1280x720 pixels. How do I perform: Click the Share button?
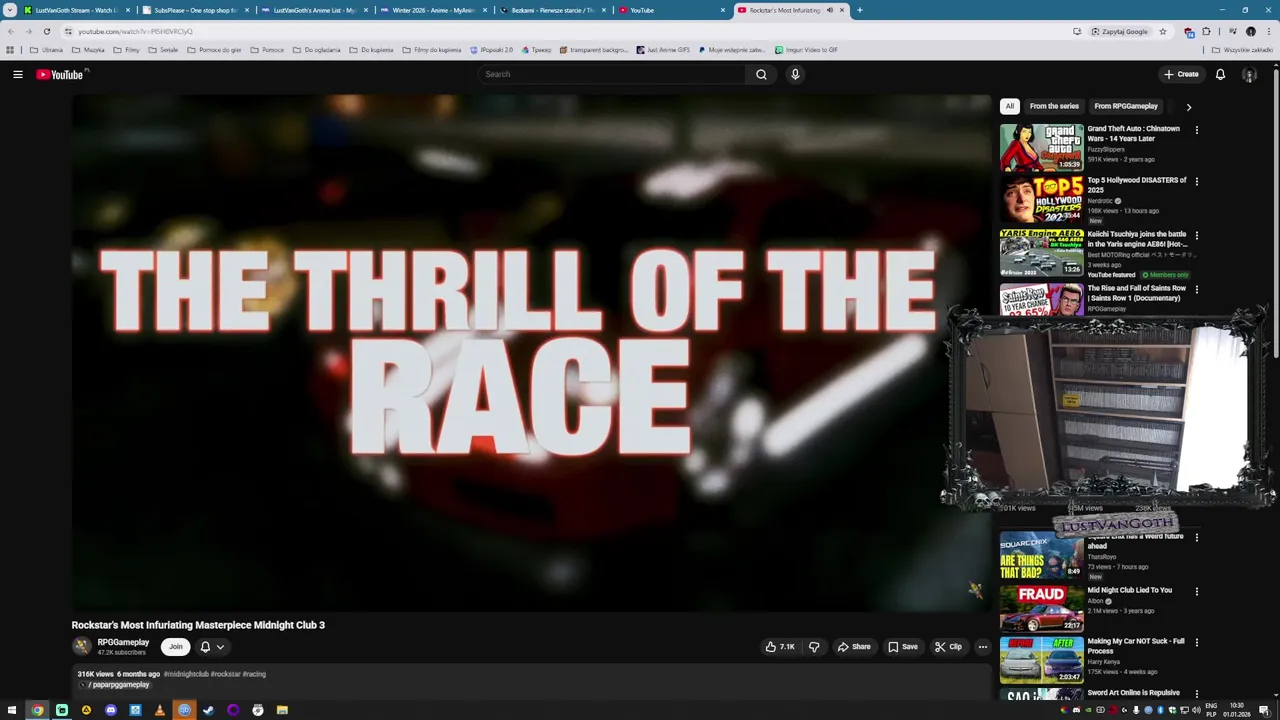(854, 647)
